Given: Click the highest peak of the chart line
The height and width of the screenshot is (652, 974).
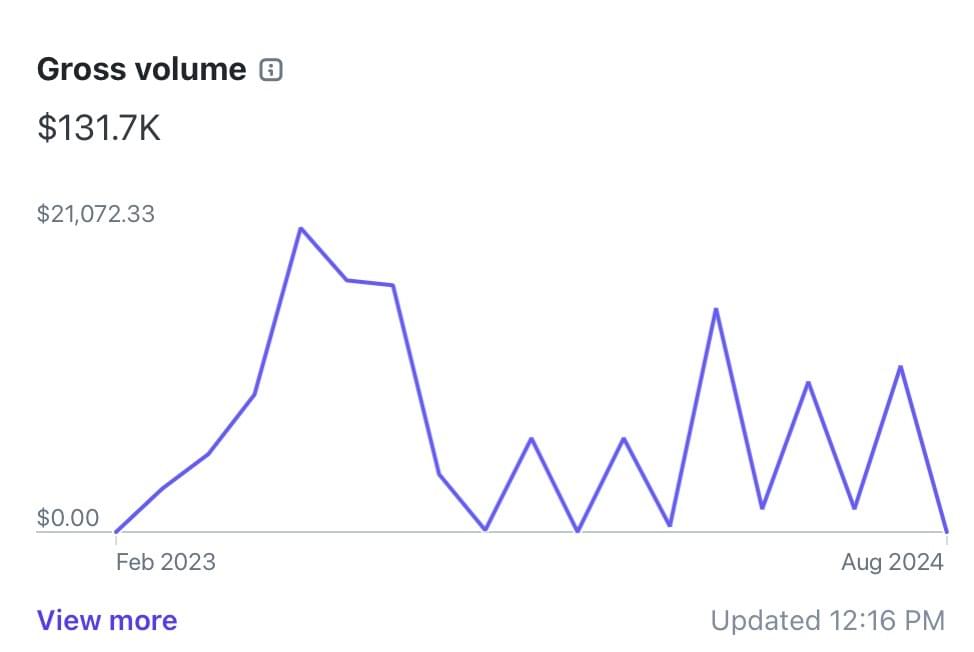Looking at the screenshot, I should coord(301,229).
